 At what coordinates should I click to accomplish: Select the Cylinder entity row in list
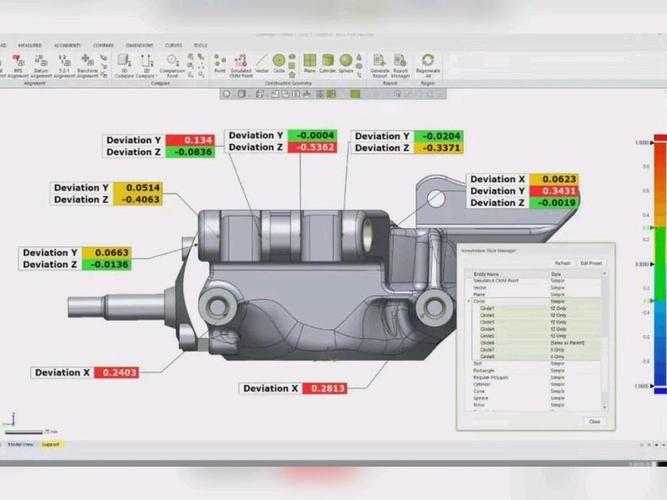coord(534,384)
